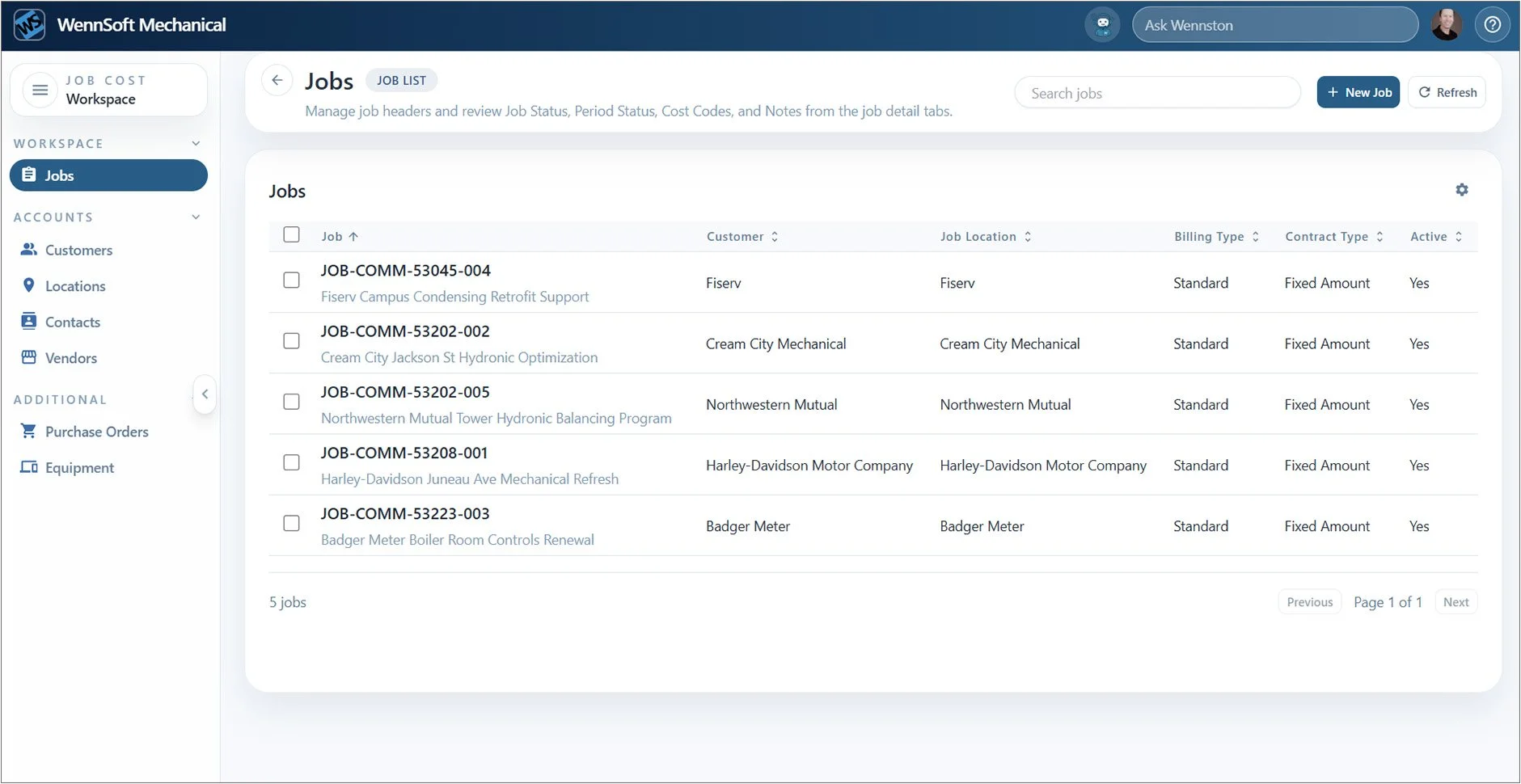Sort by the Job Location column header
The width and height of the screenshot is (1521, 784).
tap(986, 237)
